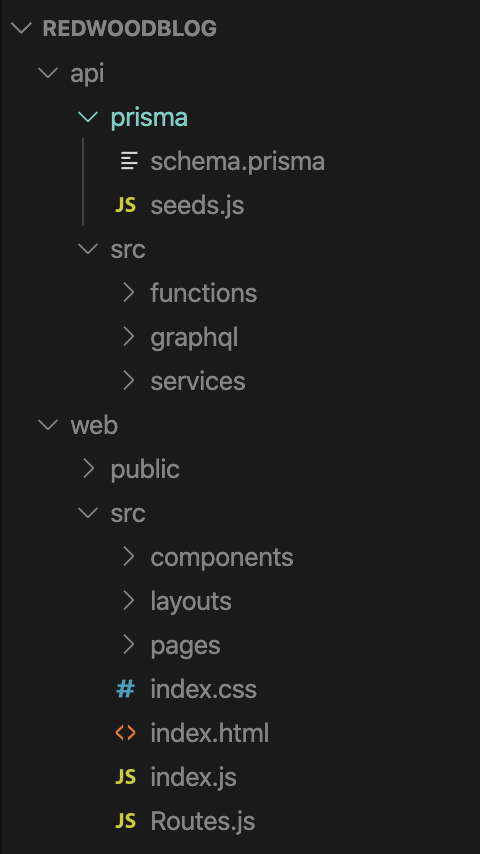Expand the services folder

point(198,381)
